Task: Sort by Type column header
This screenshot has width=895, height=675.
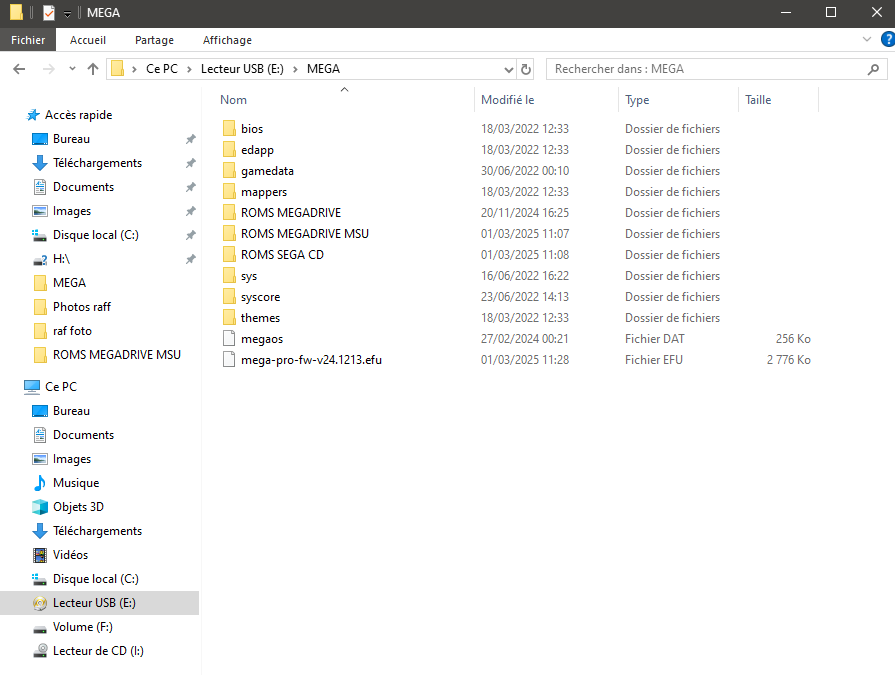Action: pos(637,100)
